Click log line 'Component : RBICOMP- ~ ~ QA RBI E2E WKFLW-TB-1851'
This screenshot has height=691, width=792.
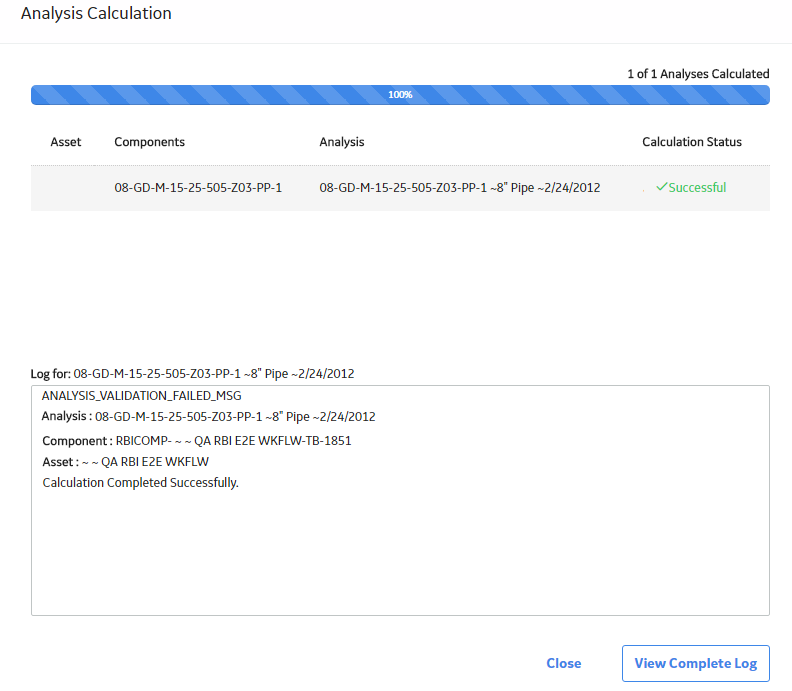tap(196, 440)
